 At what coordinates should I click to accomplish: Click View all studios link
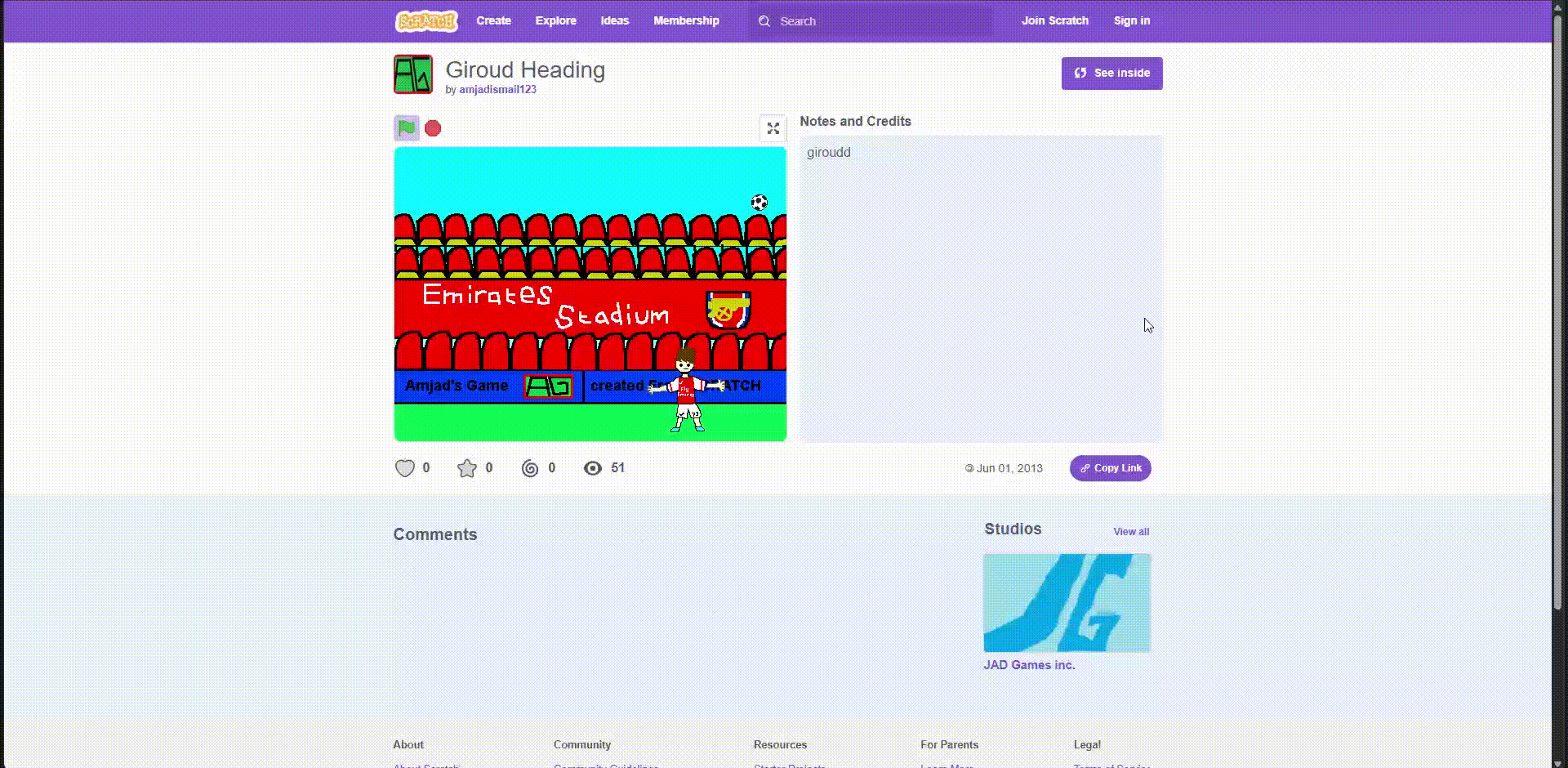click(x=1131, y=532)
